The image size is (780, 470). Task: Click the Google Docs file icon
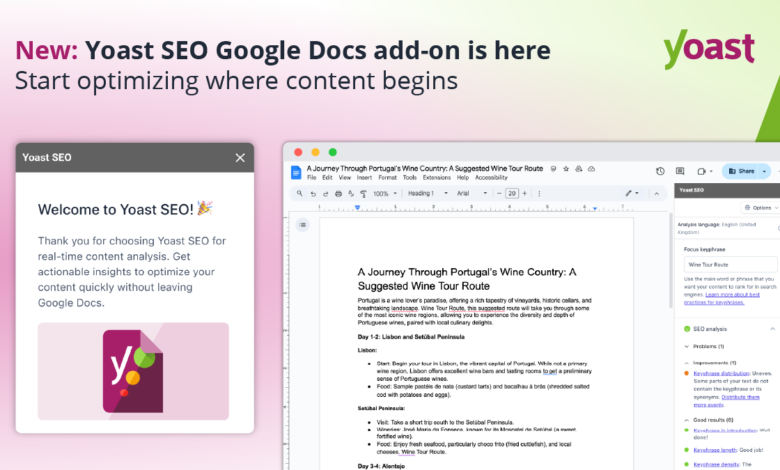tap(296, 173)
